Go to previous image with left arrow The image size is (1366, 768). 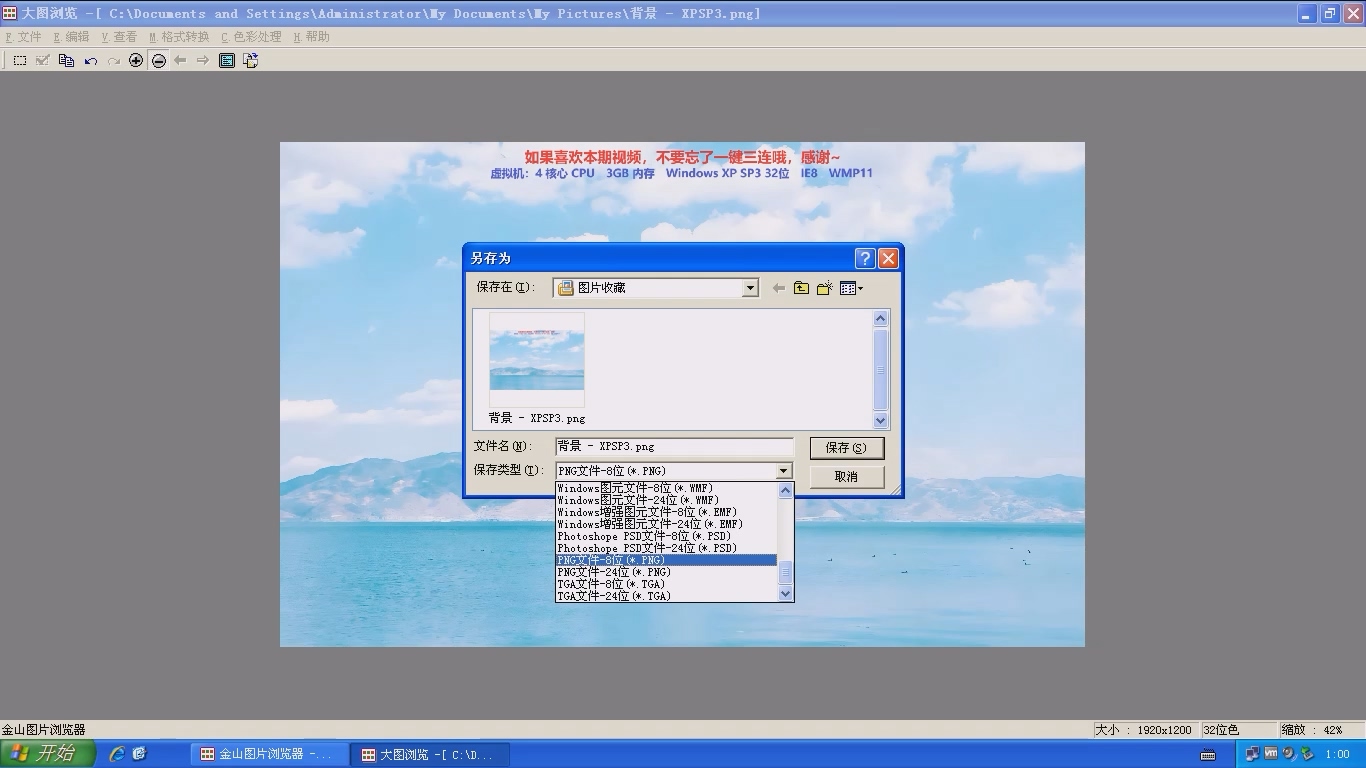[x=180, y=61]
